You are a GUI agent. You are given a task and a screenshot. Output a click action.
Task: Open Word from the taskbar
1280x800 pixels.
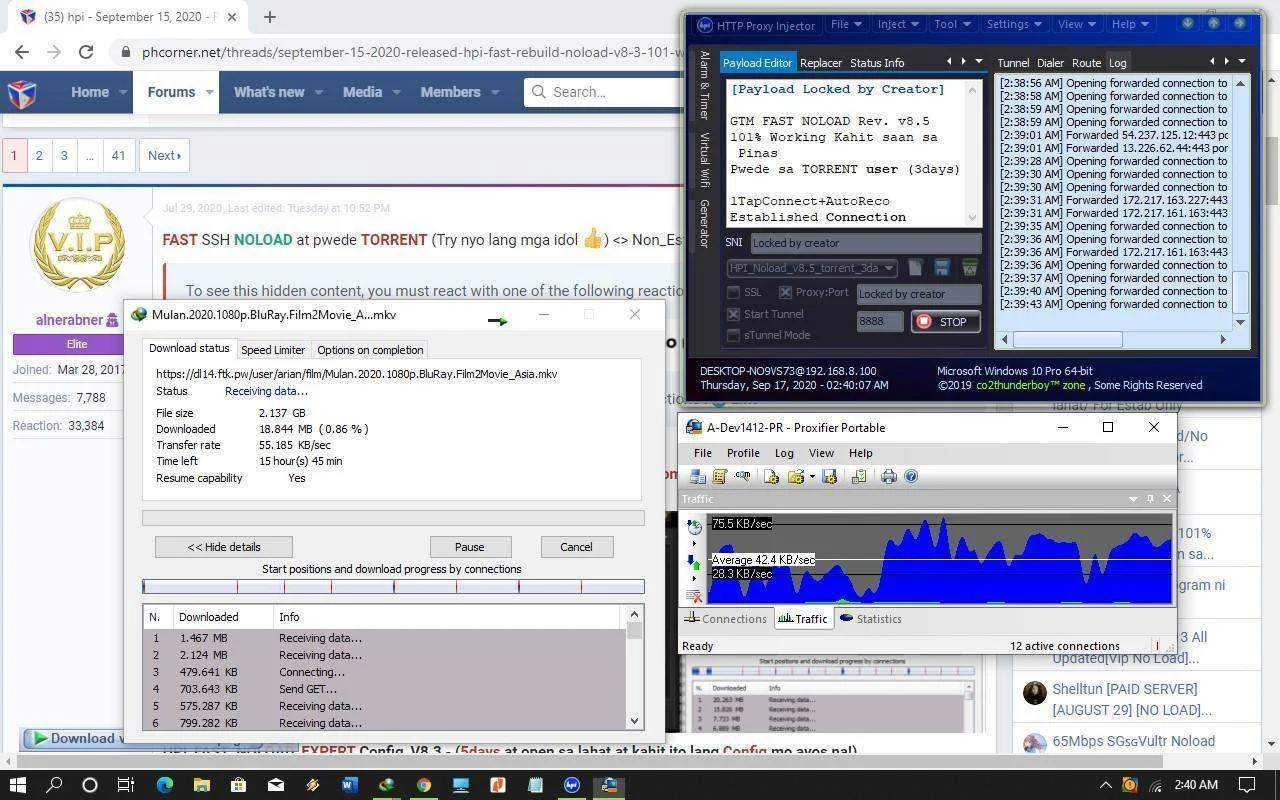pos(349,785)
